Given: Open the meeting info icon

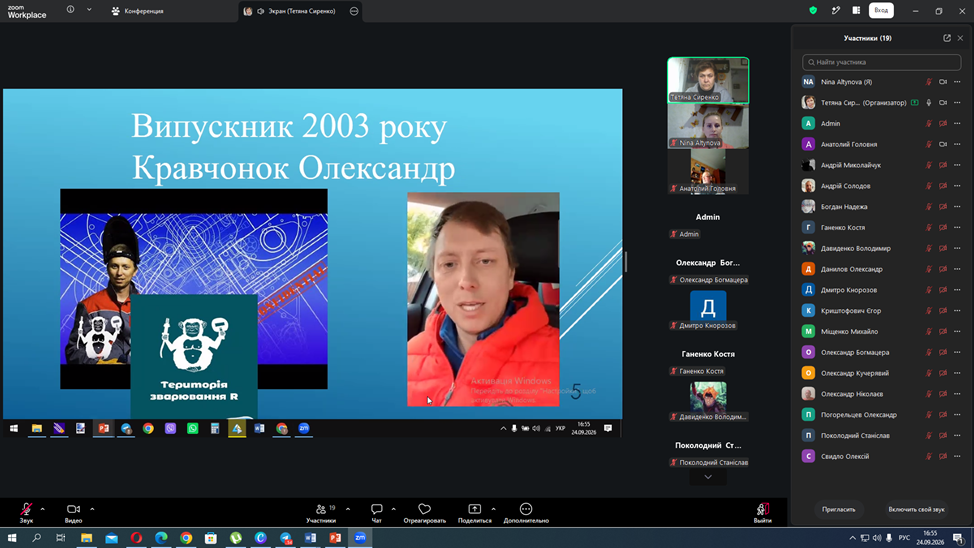Looking at the screenshot, I should point(70,10).
